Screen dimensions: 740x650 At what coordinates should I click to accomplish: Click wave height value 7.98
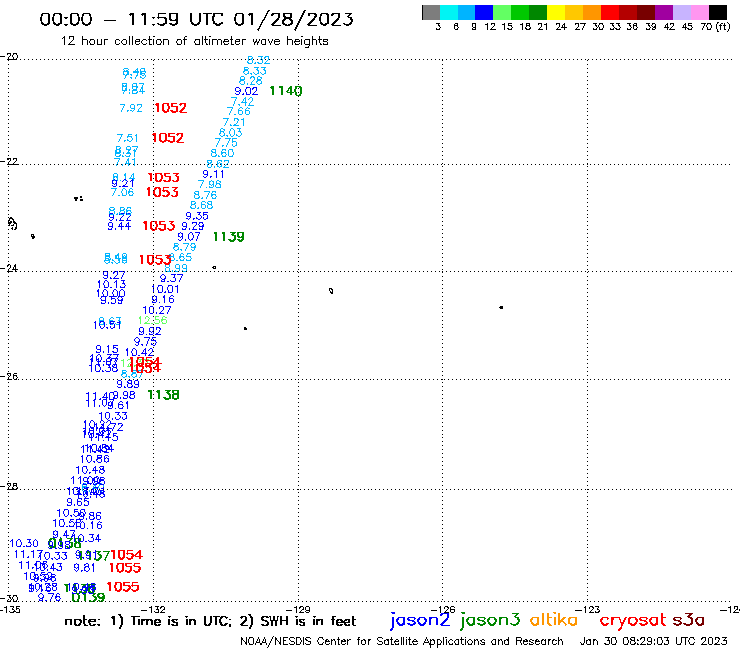click(210, 185)
